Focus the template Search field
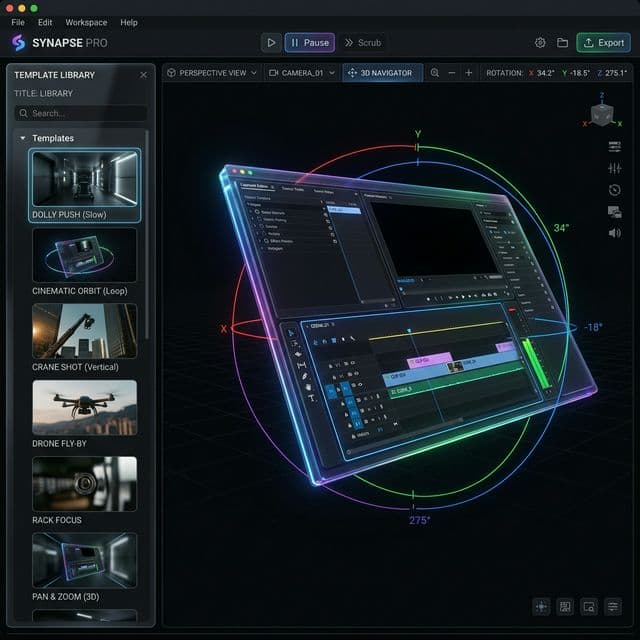This screenshot has width=640, height=640. coord(81,113)
